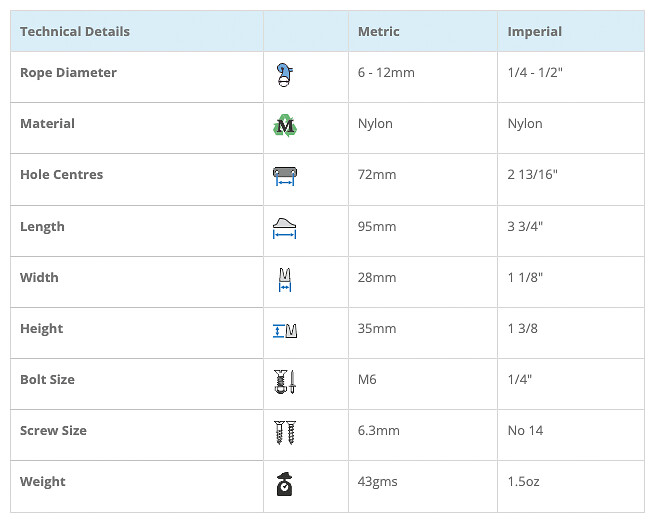
Task: Select the Metric column header
Action: click(x=378, y=31)
